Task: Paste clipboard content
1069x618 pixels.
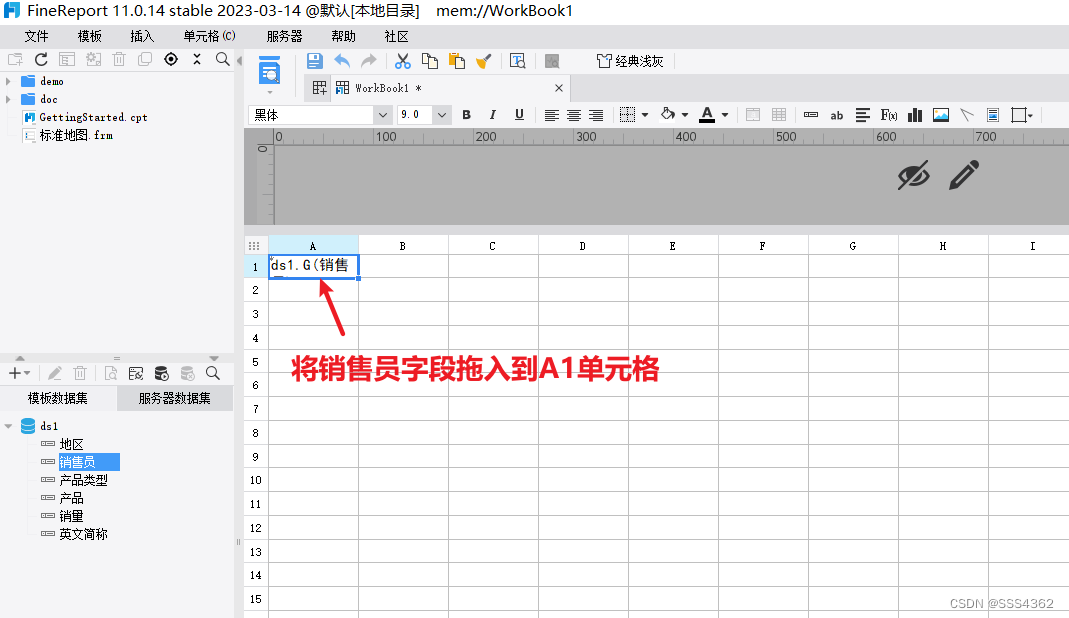Action: point(457,61)
